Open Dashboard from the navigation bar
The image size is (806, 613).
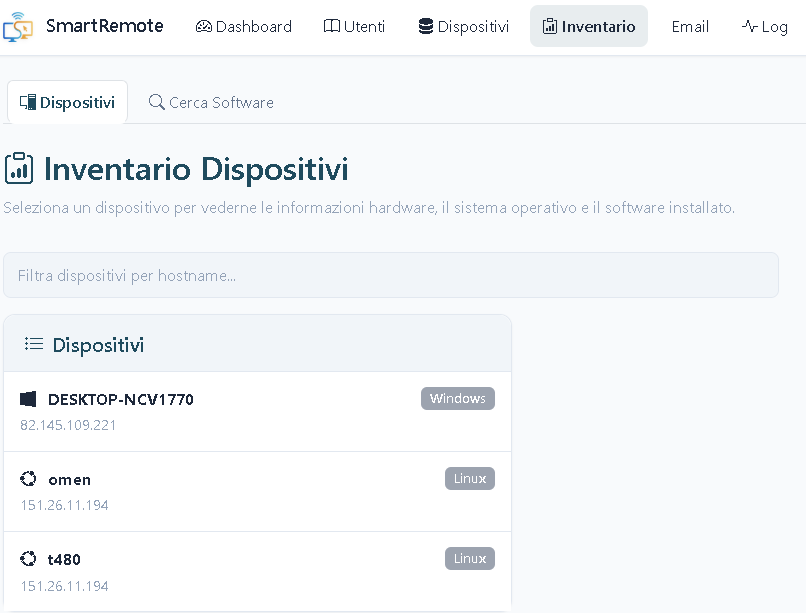point(243,26)
